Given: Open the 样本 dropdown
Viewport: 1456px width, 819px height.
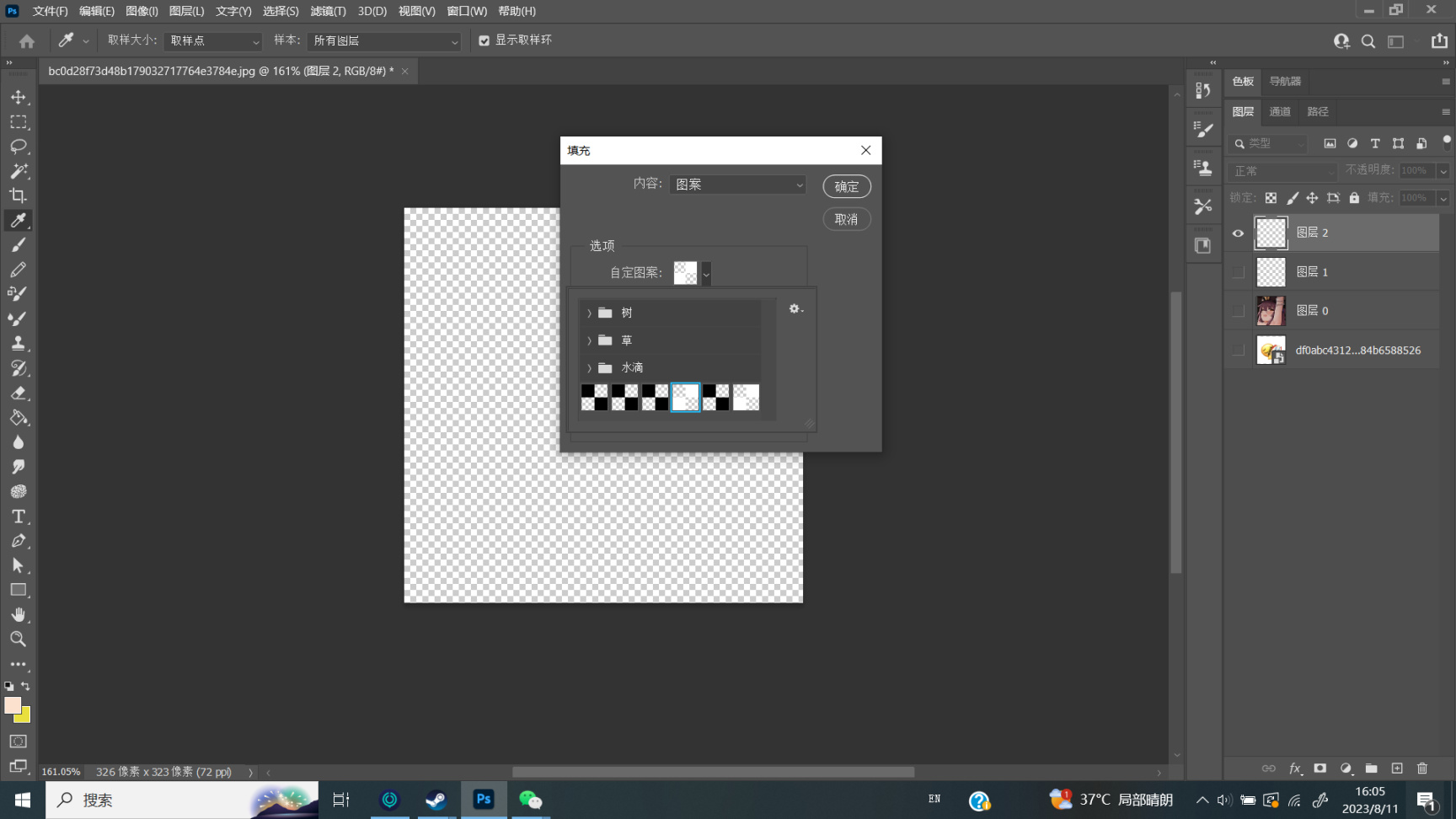Looking at the screenshot, I should pyautogui.click(x=384, y=40).
